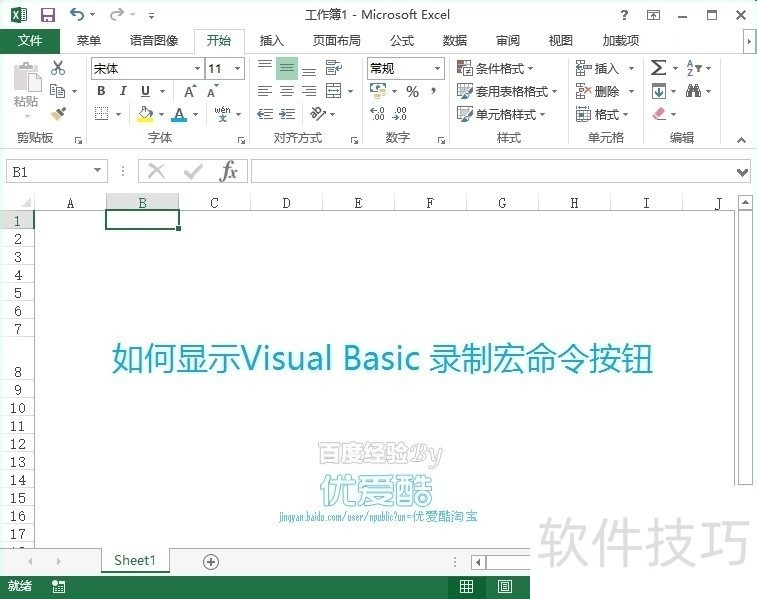
Task: Undo the last action
Action: 77,14
